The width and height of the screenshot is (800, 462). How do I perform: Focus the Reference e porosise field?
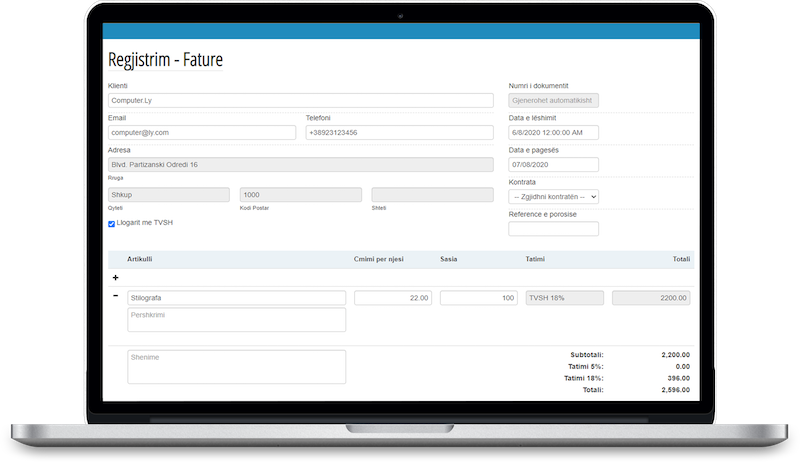(553, 229)
